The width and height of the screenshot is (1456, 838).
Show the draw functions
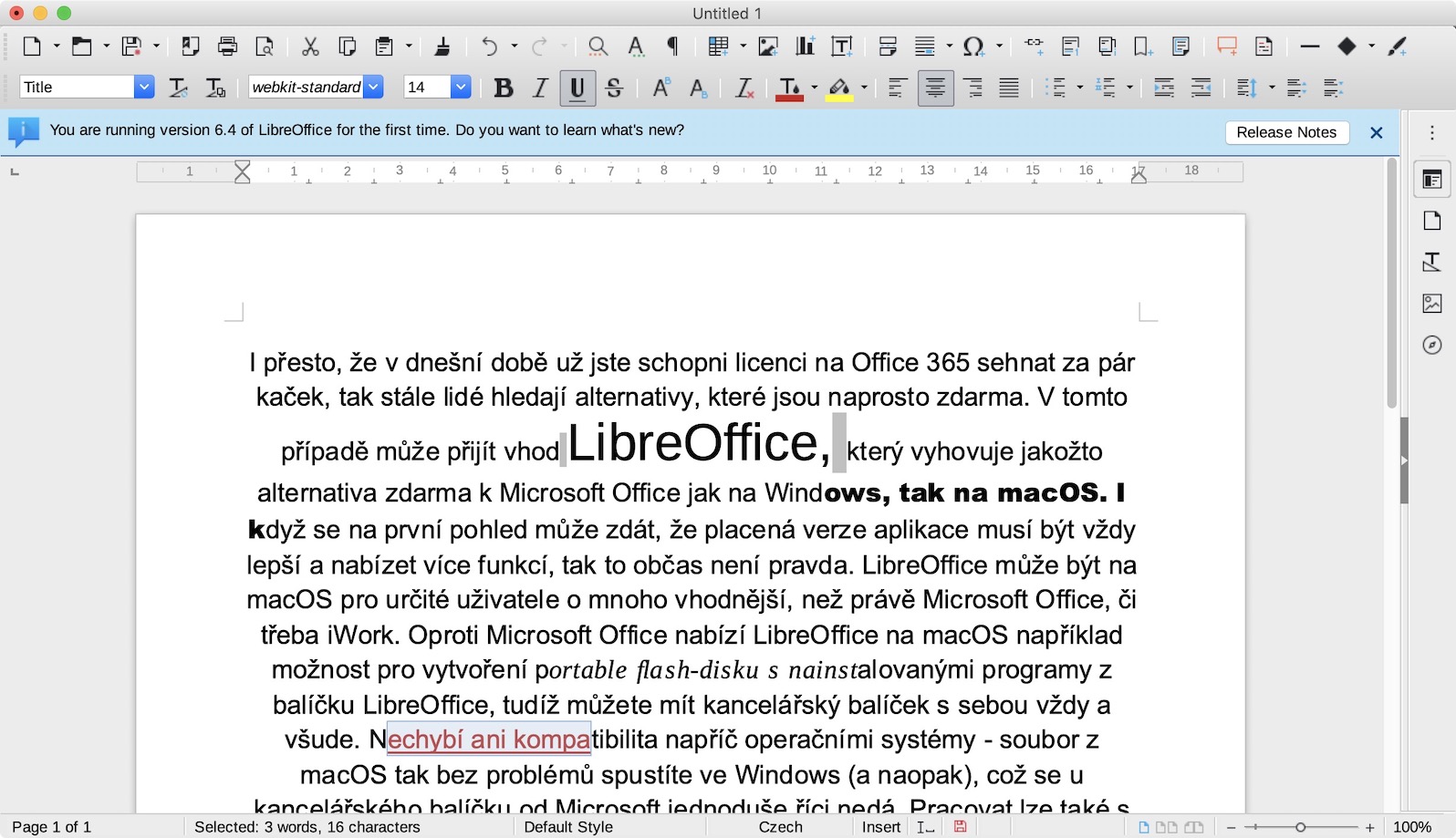[1398, 47]
